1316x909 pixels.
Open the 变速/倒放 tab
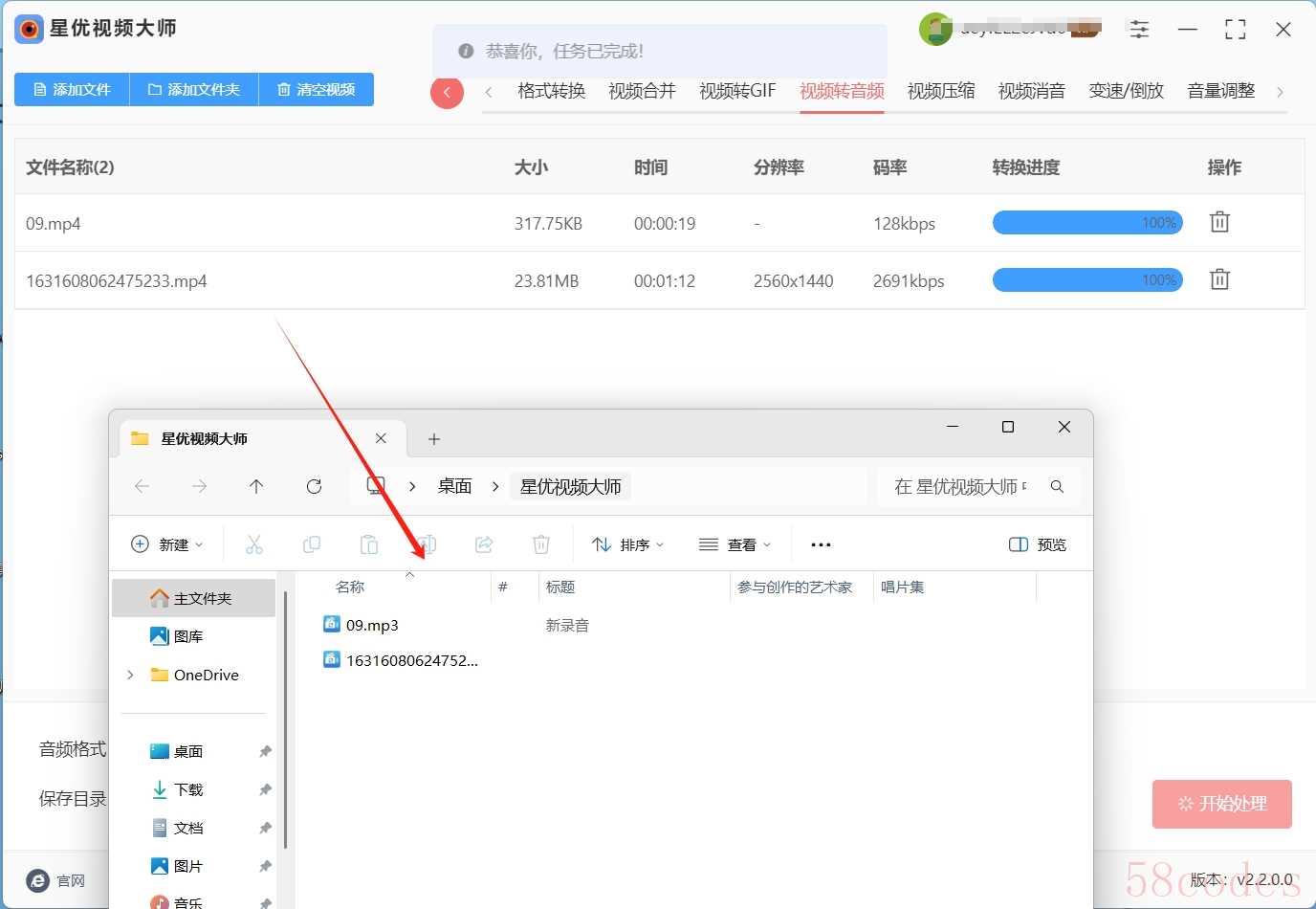[1127, 91]
